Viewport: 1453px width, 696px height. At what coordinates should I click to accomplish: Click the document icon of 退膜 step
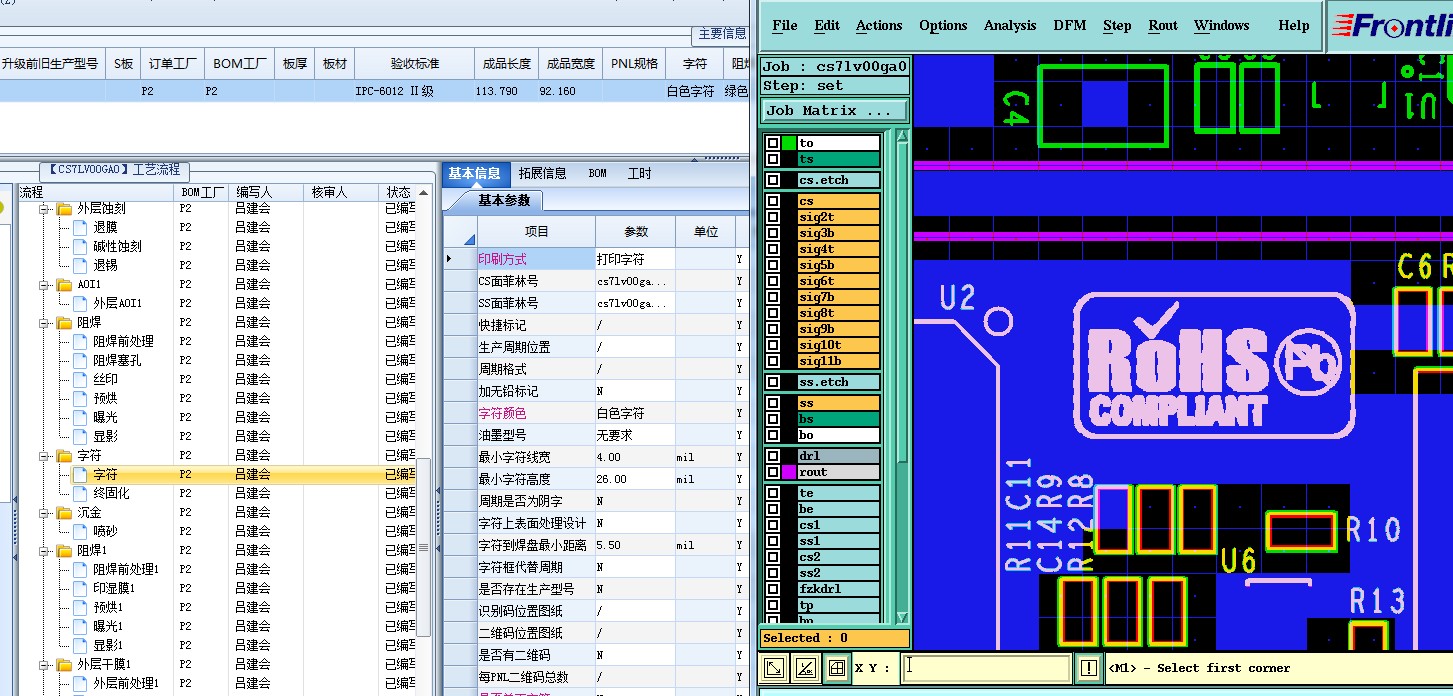(80, 228)
